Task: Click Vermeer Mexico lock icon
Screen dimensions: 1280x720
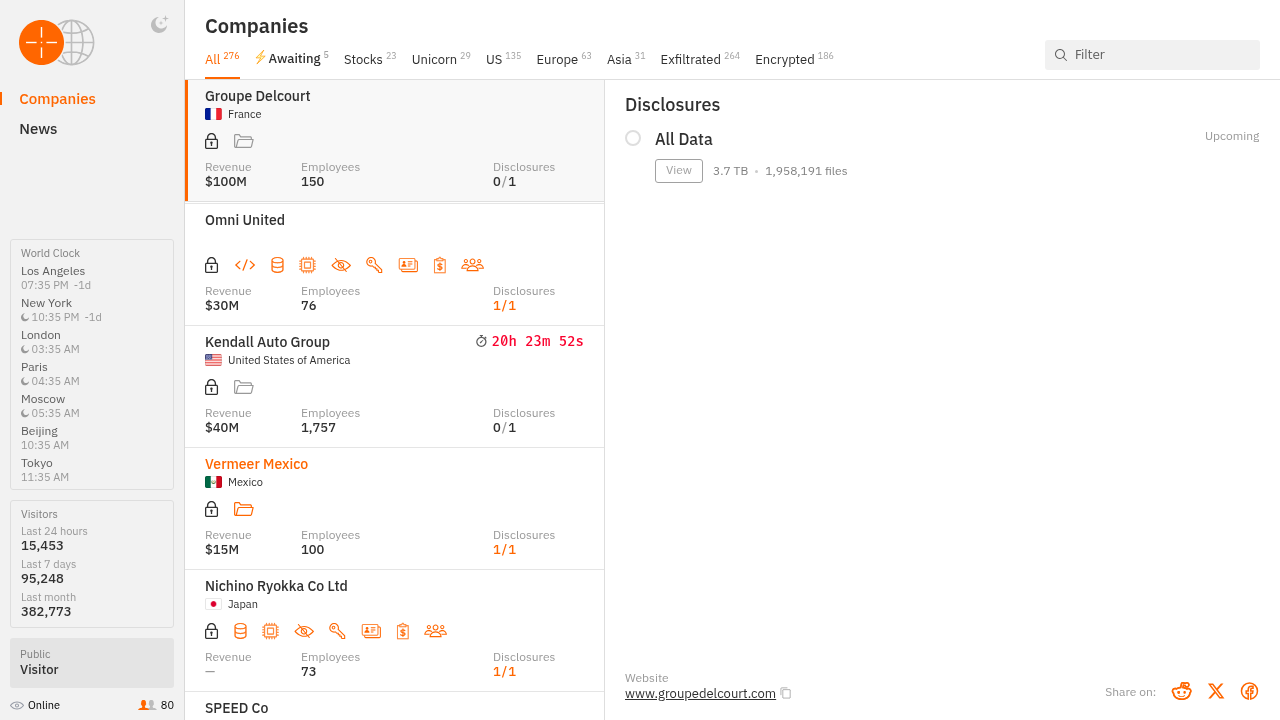Action: (211, 509)
